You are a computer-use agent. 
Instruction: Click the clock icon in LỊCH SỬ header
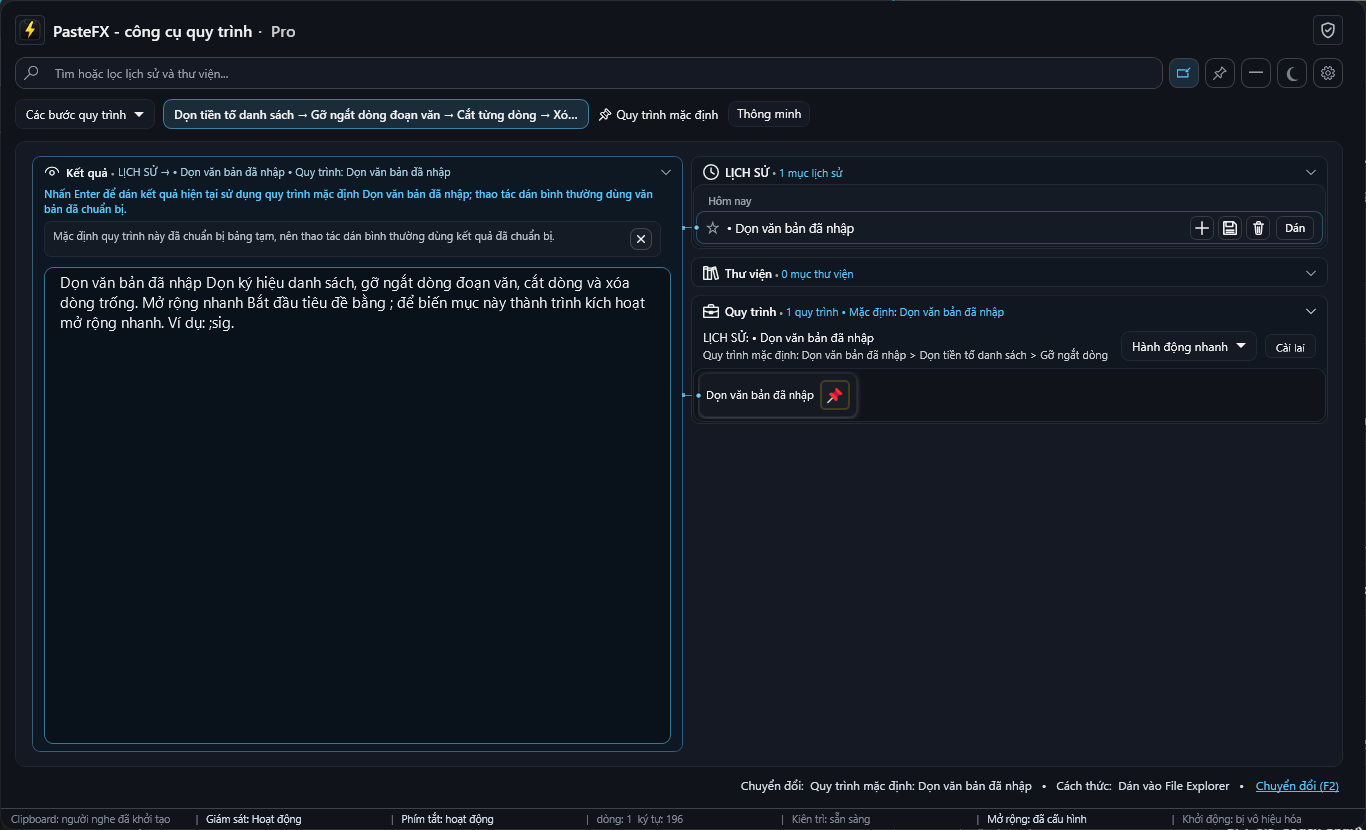coord(711,172)
